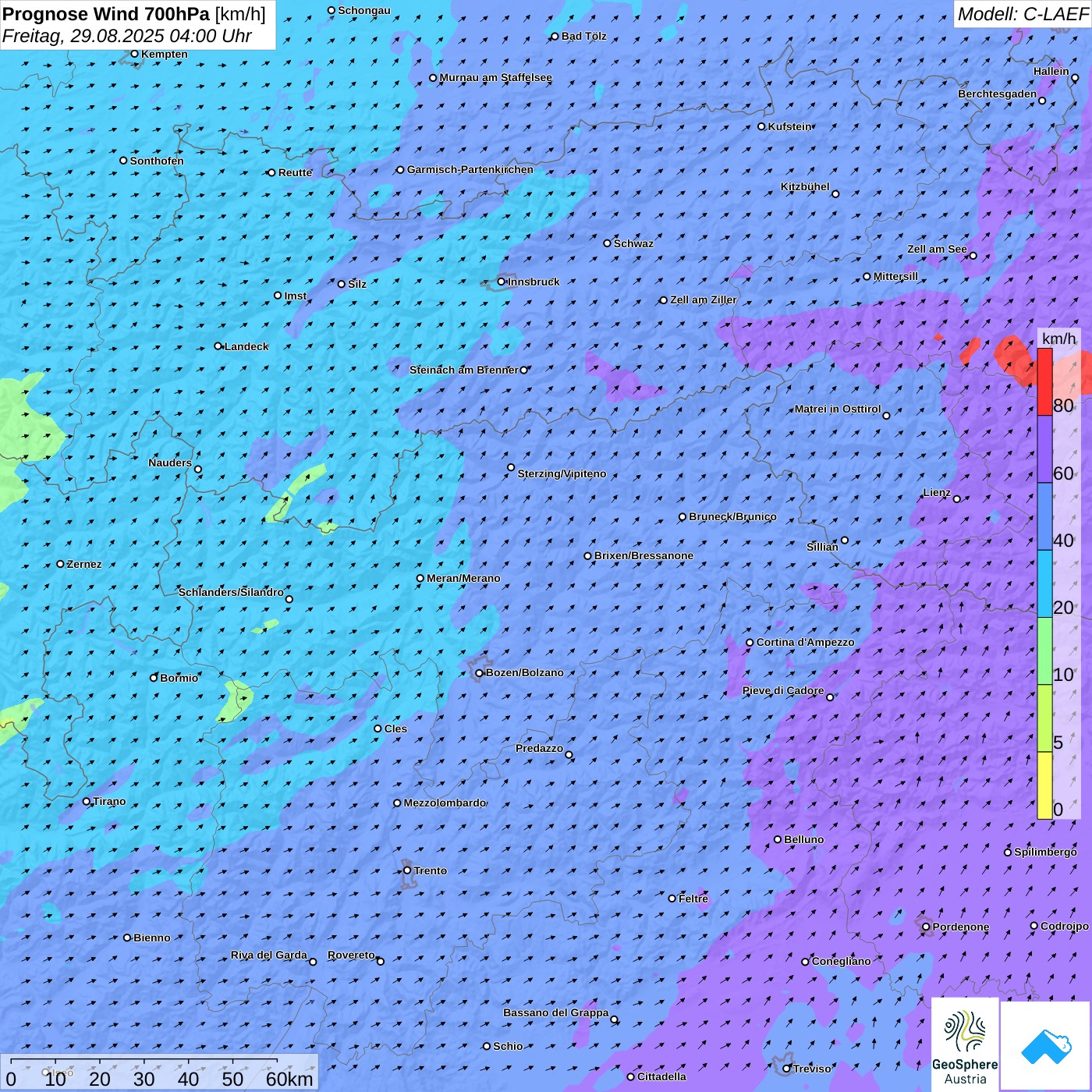Click the 'Pieve di Cadore' label
1092x1092 pixels.
coord(783,690)
